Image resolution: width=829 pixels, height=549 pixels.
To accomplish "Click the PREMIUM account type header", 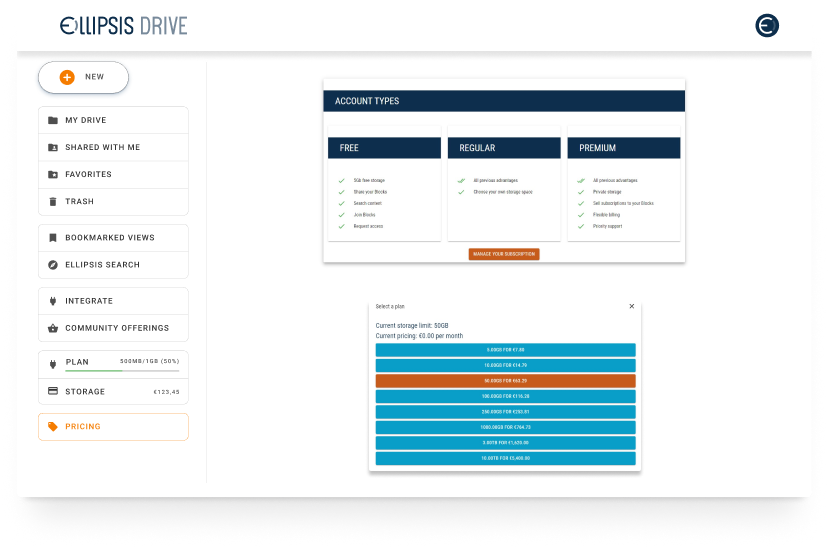I will [x=624, y=148].
